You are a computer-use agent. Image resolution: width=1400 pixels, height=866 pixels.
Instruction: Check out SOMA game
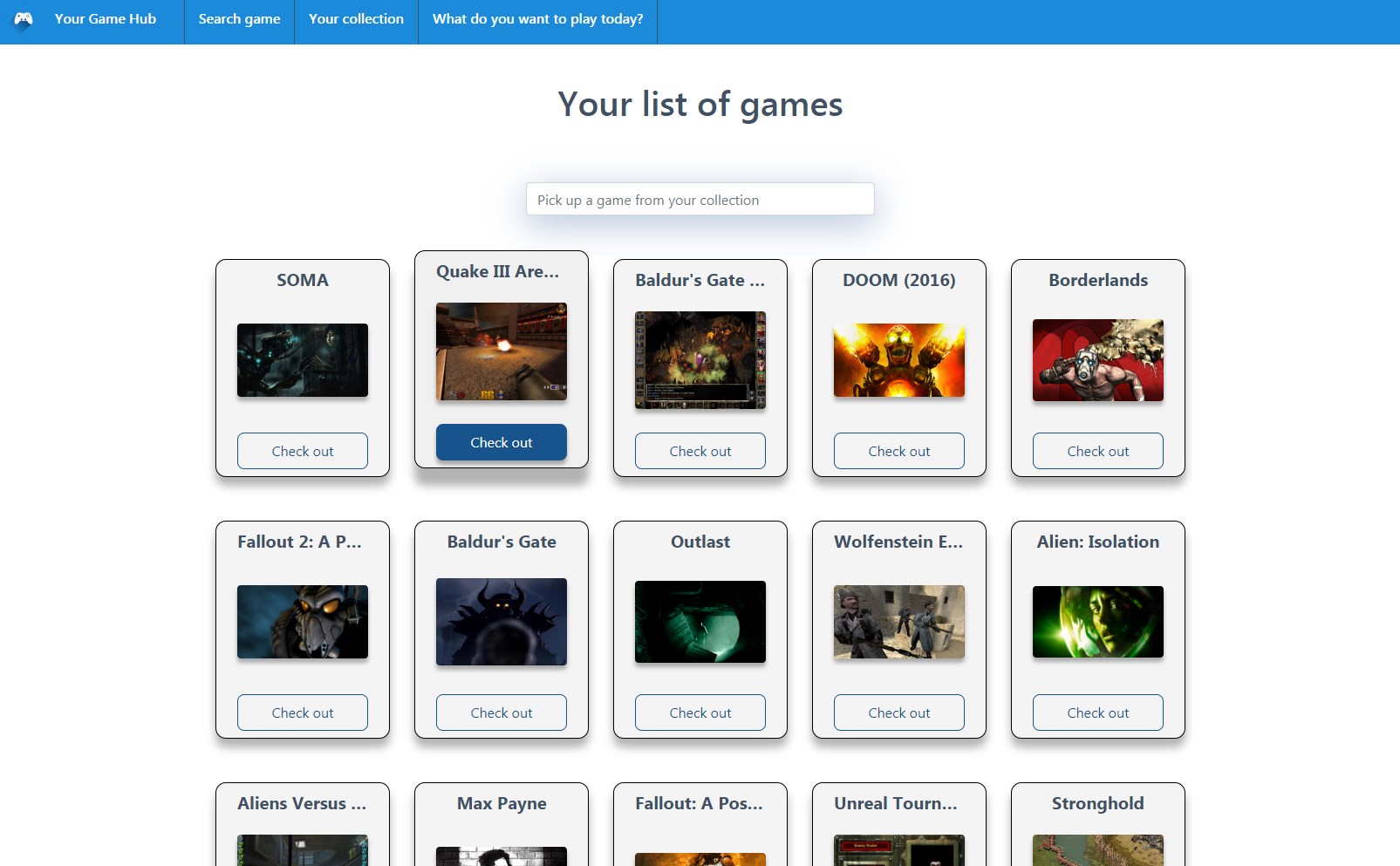(x=303, y=451)
